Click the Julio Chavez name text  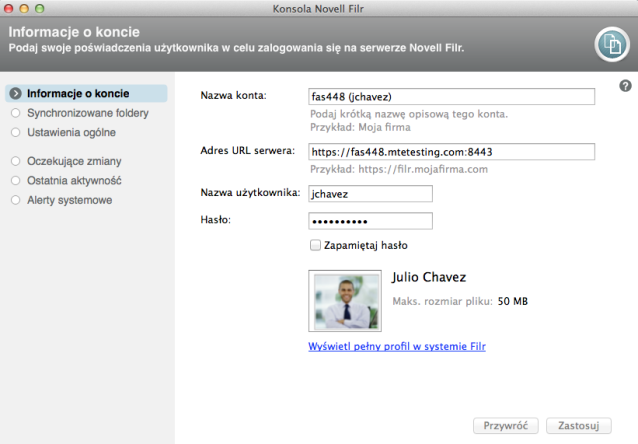(429, 277)
